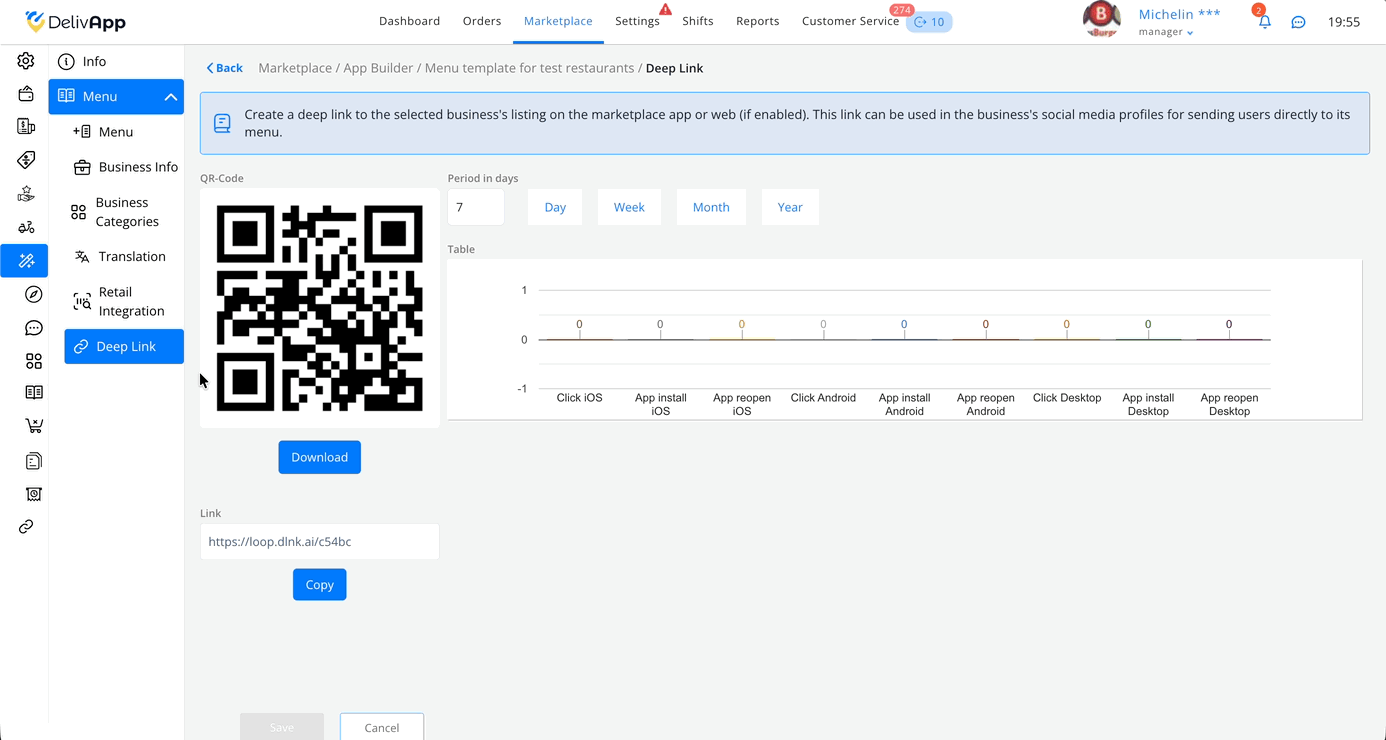1386x740 pixels.
Task: Click the Period in days input field
Action: 476,207
